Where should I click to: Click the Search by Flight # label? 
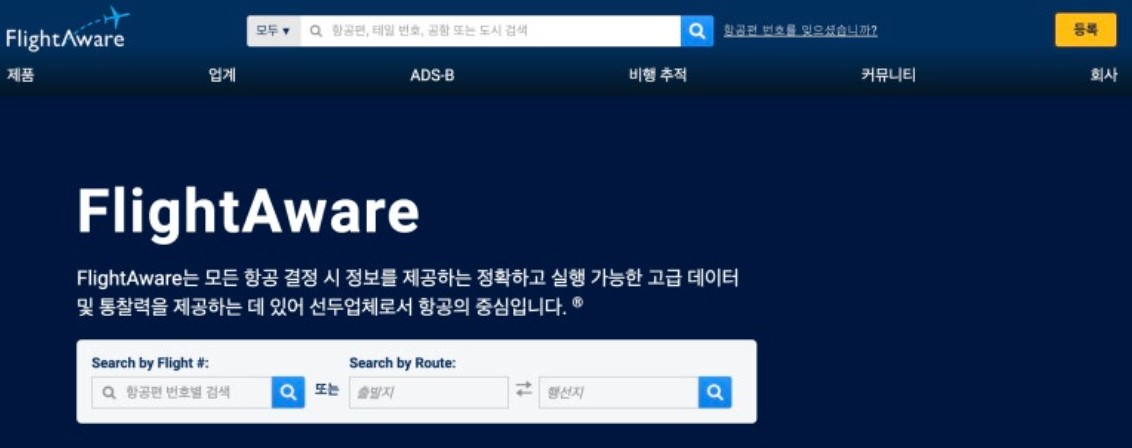pos(150,363)
